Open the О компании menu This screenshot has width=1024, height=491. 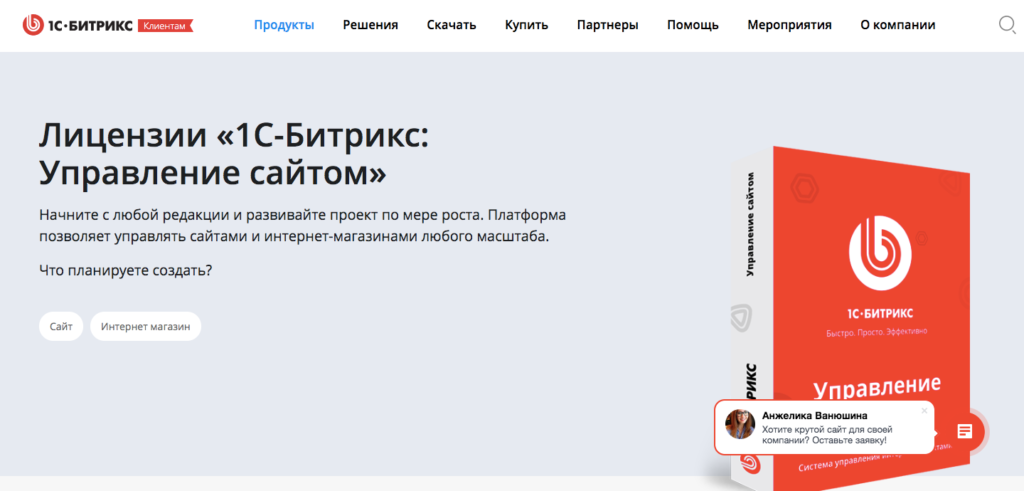(x=898, y=25)
